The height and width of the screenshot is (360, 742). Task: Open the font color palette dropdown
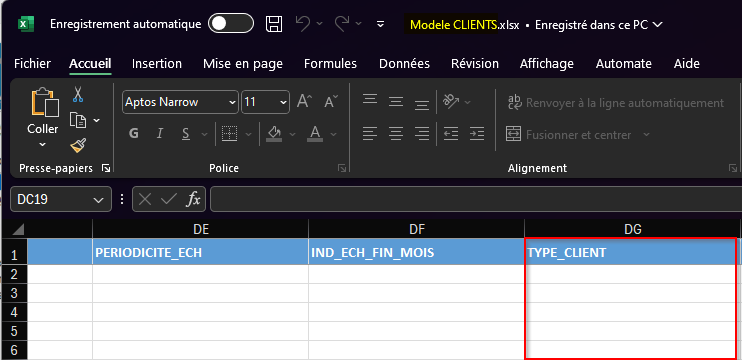334,135
